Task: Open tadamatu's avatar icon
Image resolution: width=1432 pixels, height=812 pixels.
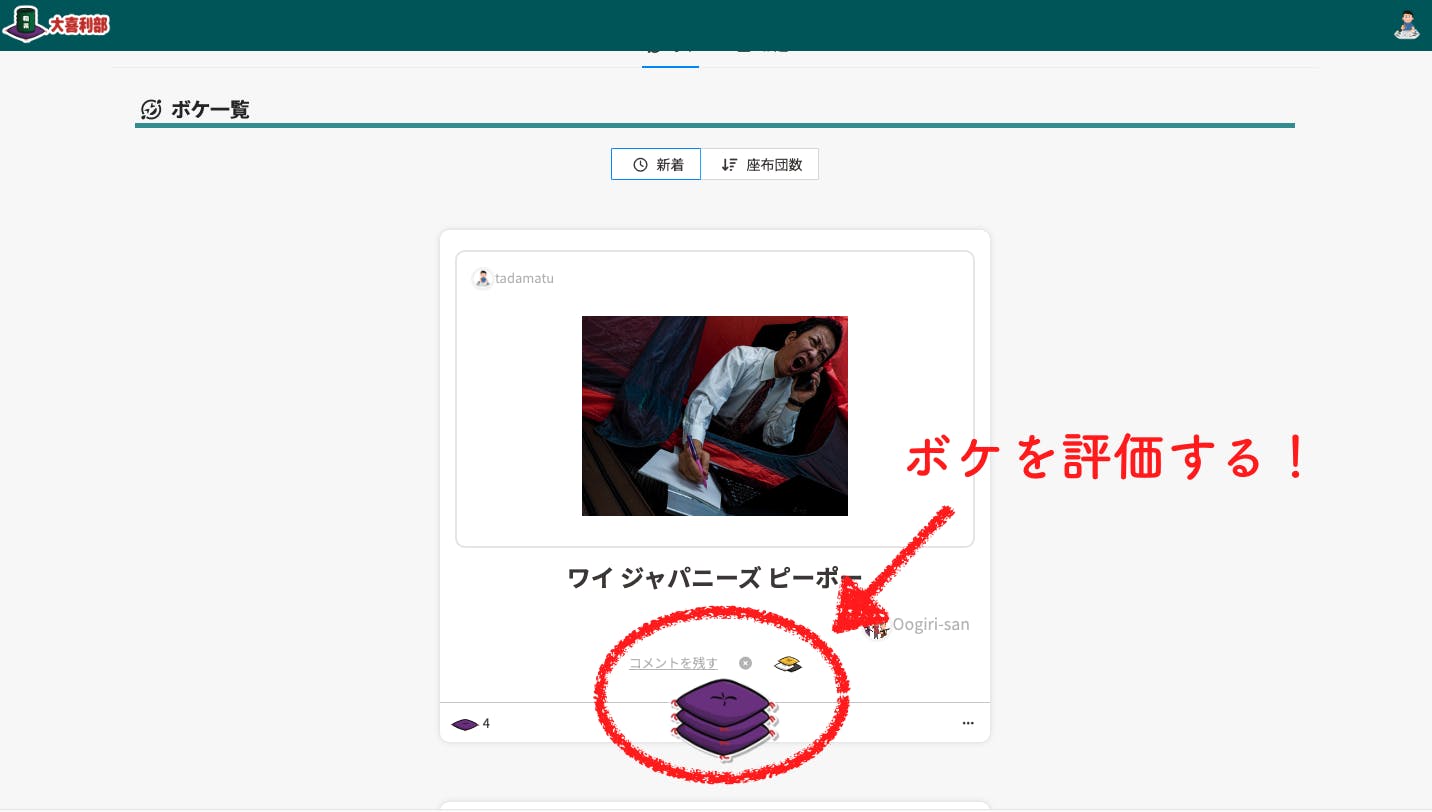Action: tap(482, 279)
